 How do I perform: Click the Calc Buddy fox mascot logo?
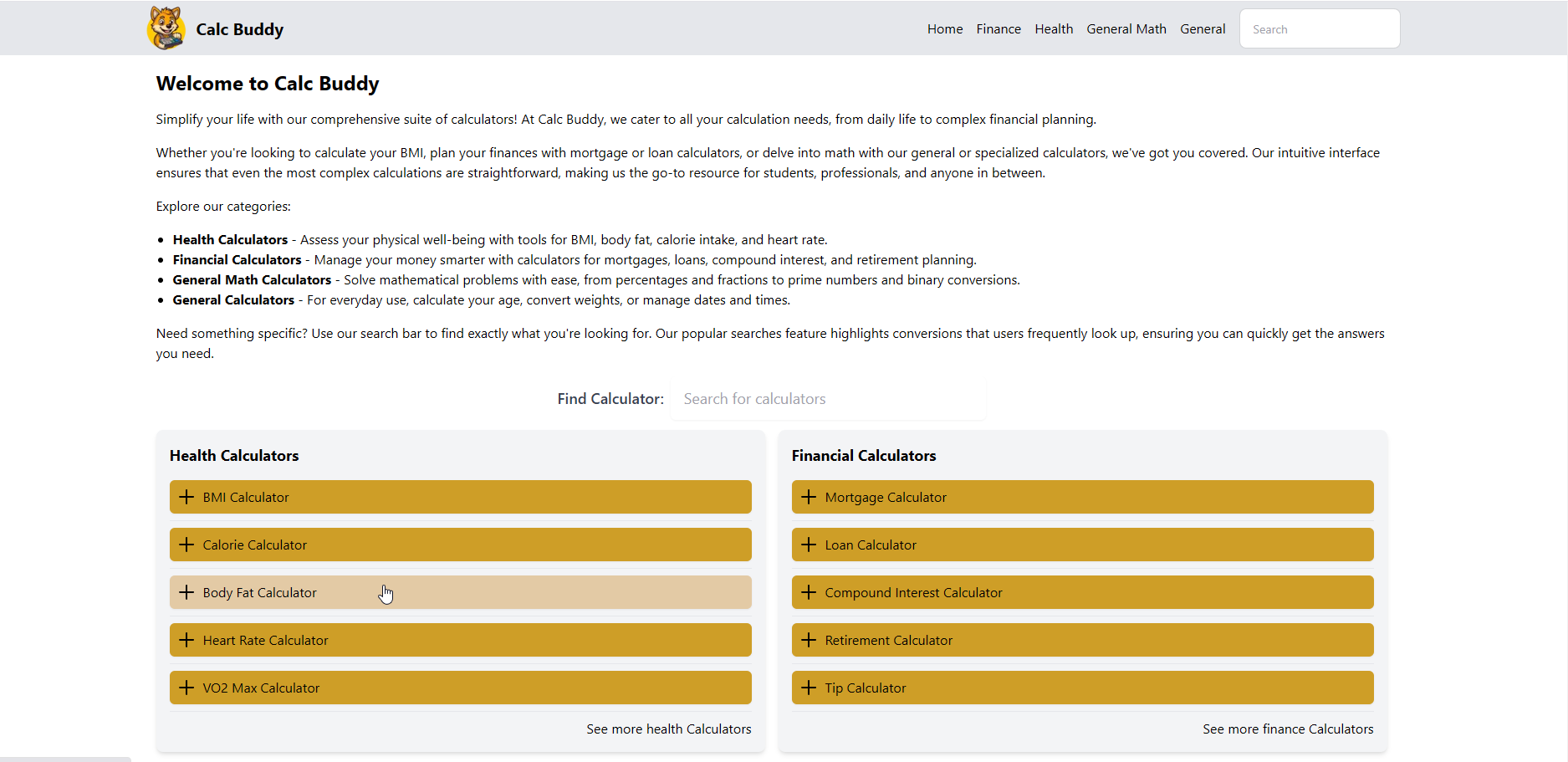(166, 28)
